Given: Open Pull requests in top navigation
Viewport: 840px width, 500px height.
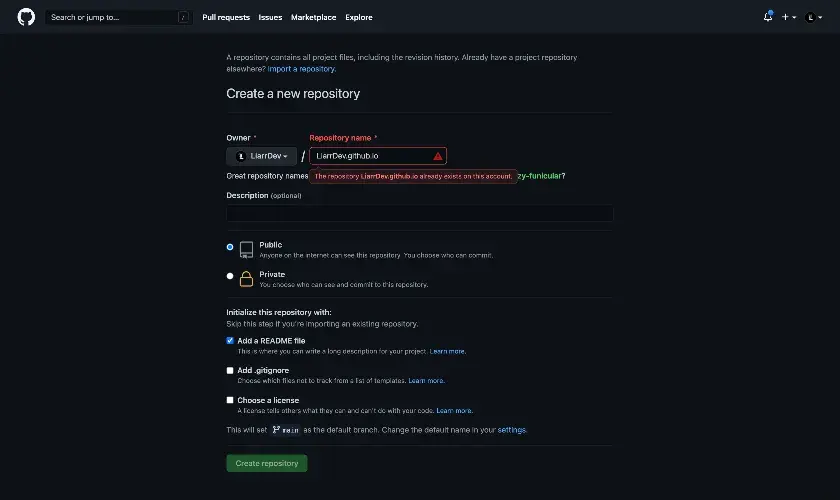Looking at the screenshot, I should tap(226, 17).
